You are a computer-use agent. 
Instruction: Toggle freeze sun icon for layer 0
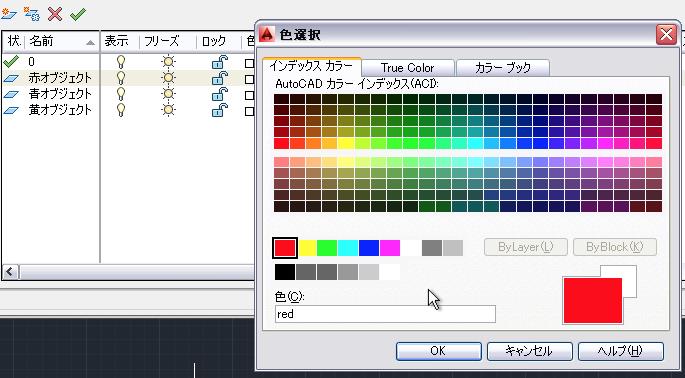tap(168, 62)
